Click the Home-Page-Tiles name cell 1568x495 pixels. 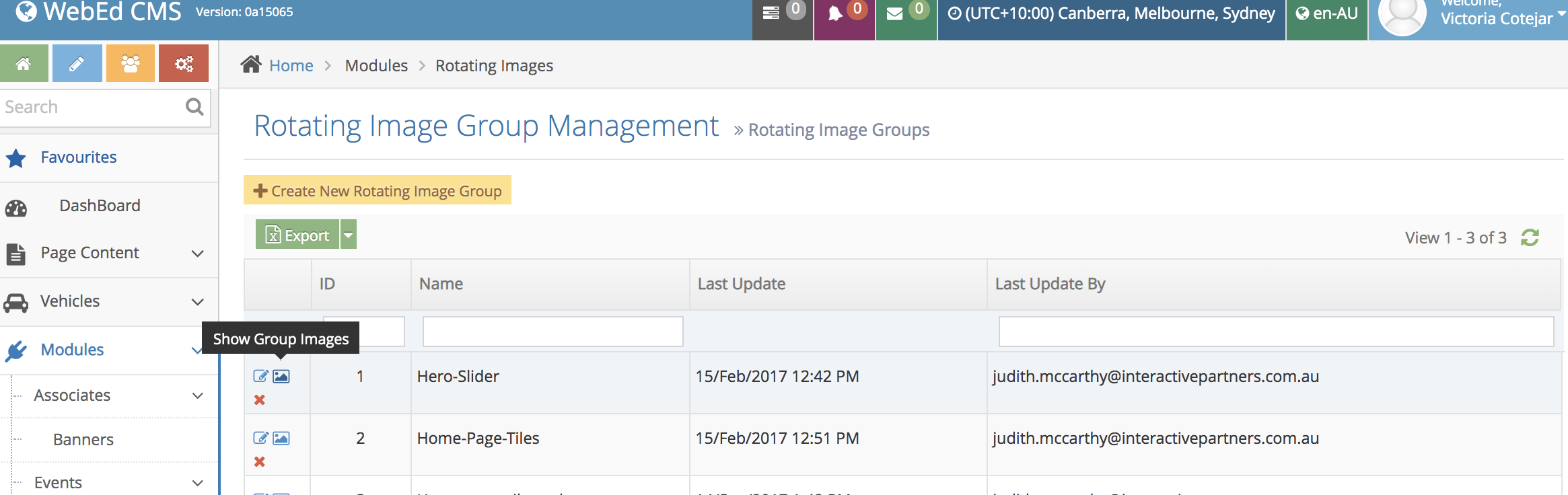pyautogui.click(x=550, y=445)
